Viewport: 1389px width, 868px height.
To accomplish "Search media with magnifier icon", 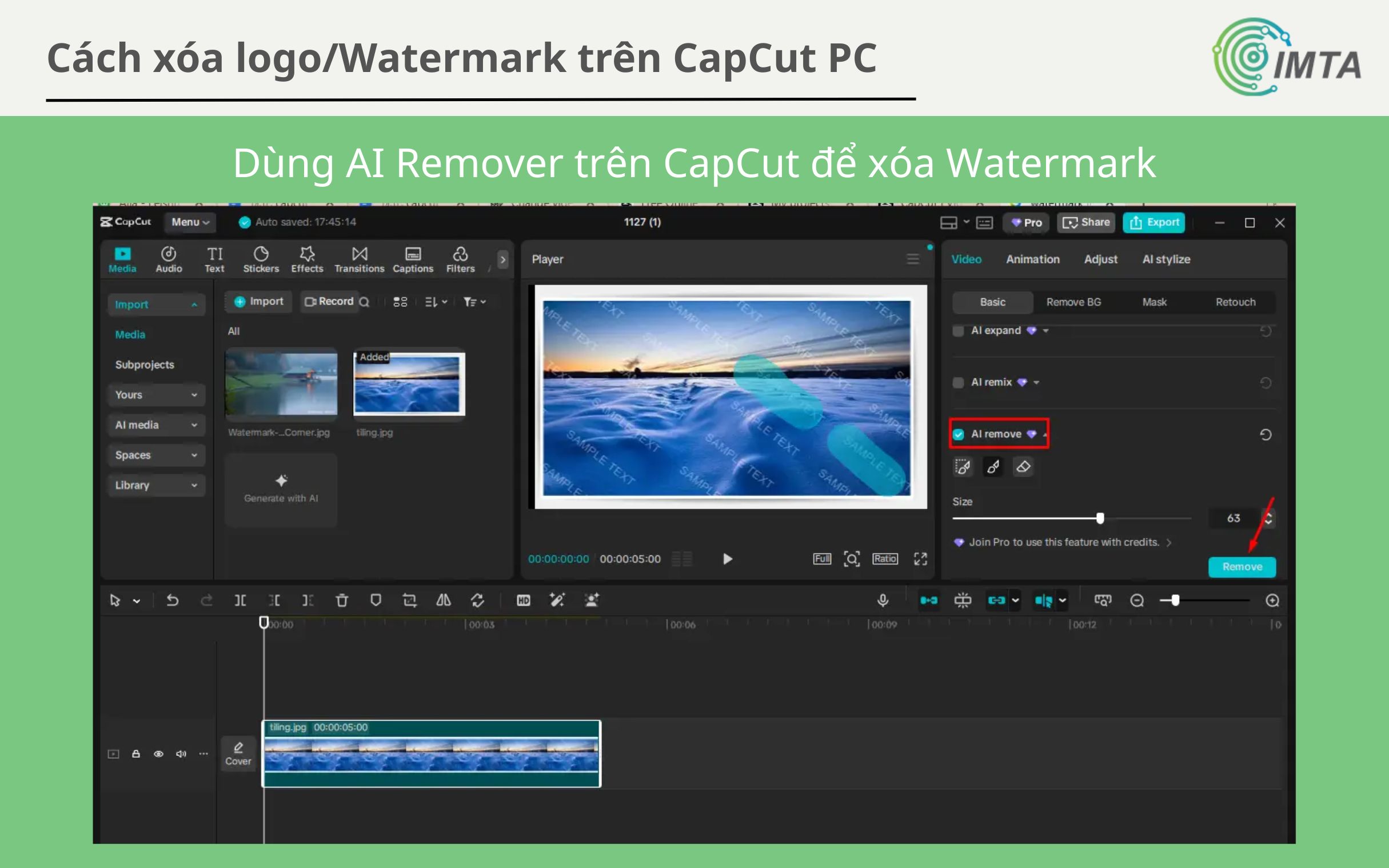I will pyautogui.click(x=364, y=302).
